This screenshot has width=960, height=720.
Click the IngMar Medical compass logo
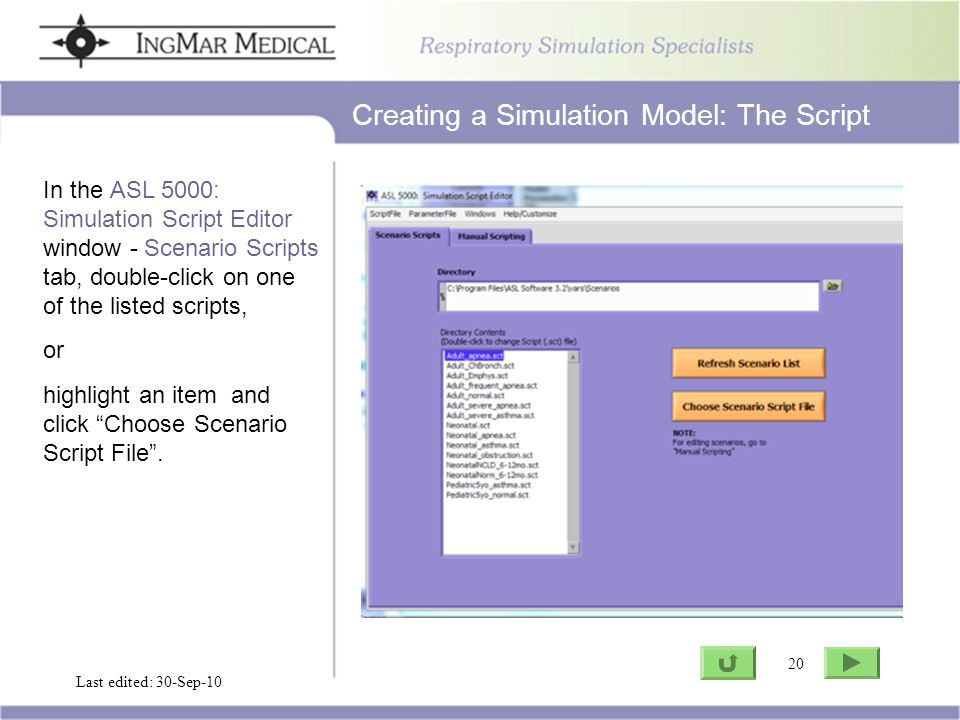(x=81, y=42)
